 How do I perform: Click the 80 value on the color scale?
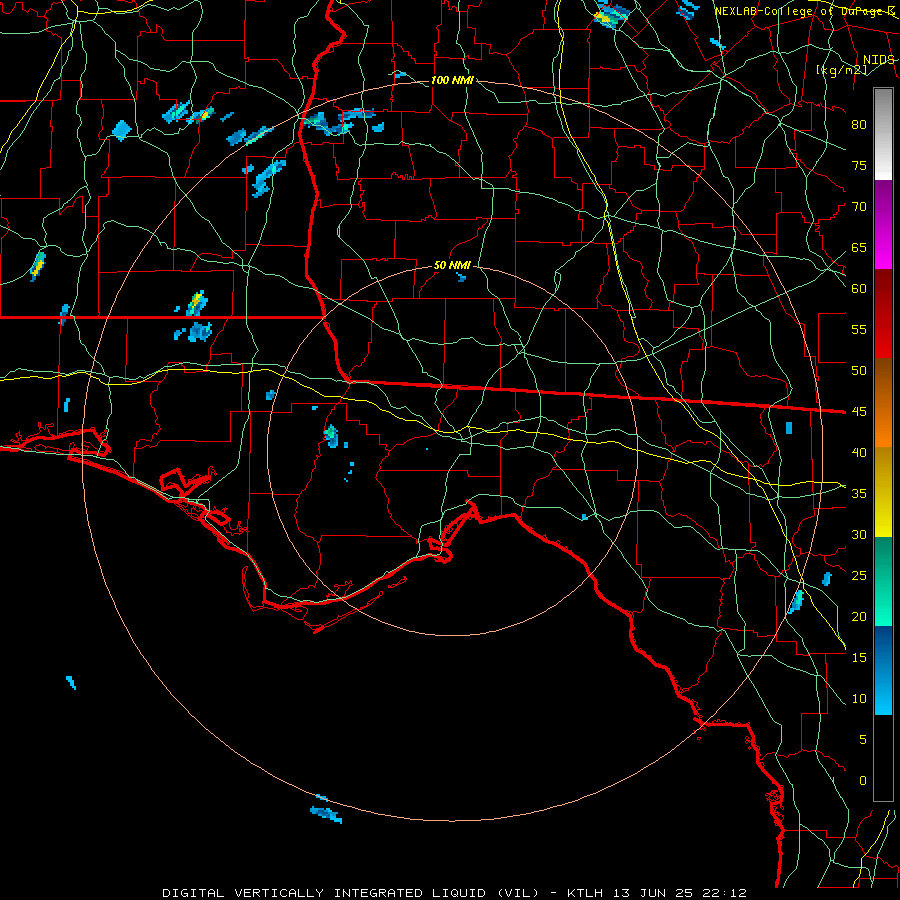(x=859, y=125)
